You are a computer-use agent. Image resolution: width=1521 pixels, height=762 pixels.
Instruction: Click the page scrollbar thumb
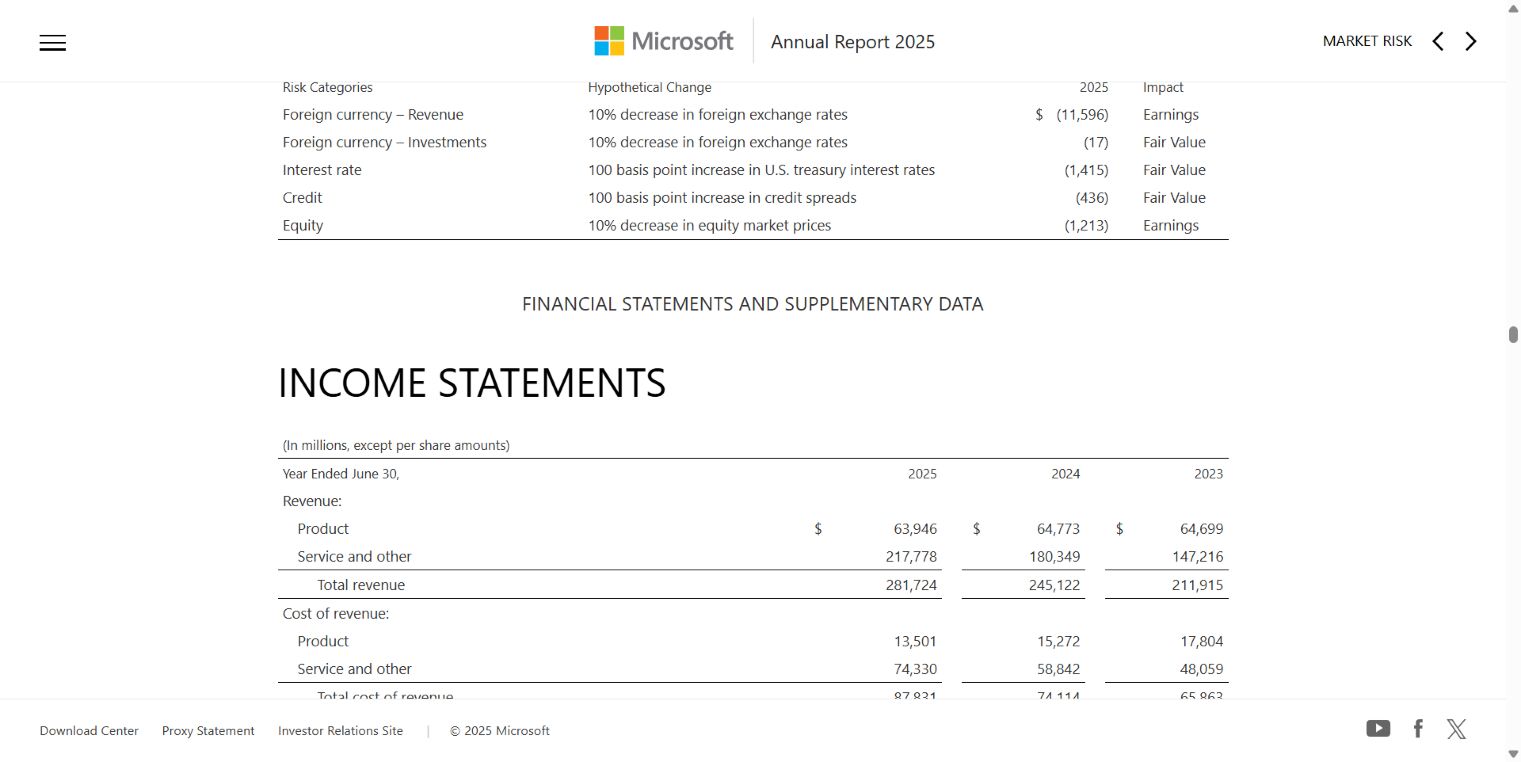coord(1513,334)
